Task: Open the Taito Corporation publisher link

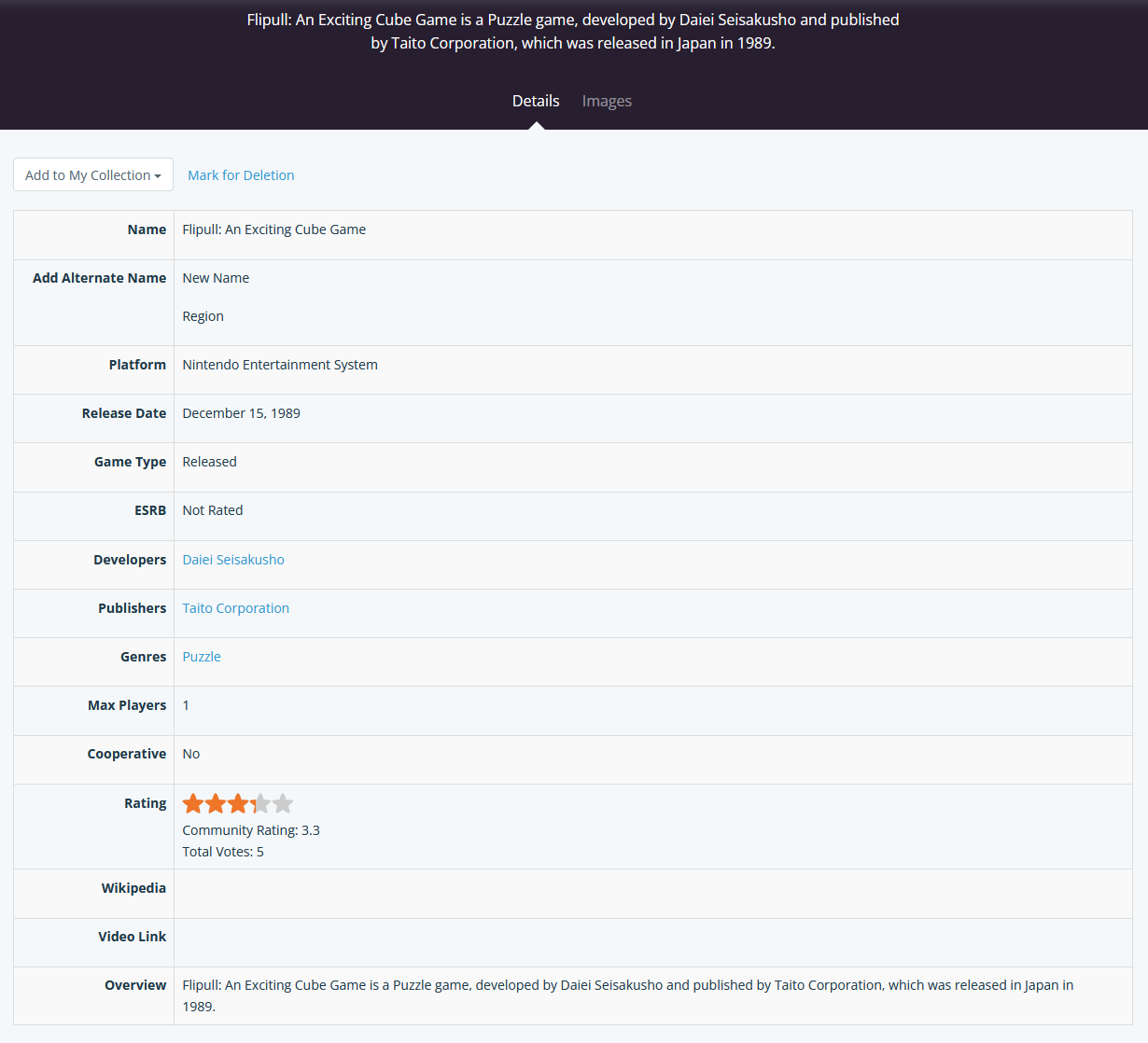Action: pos(235,608)
